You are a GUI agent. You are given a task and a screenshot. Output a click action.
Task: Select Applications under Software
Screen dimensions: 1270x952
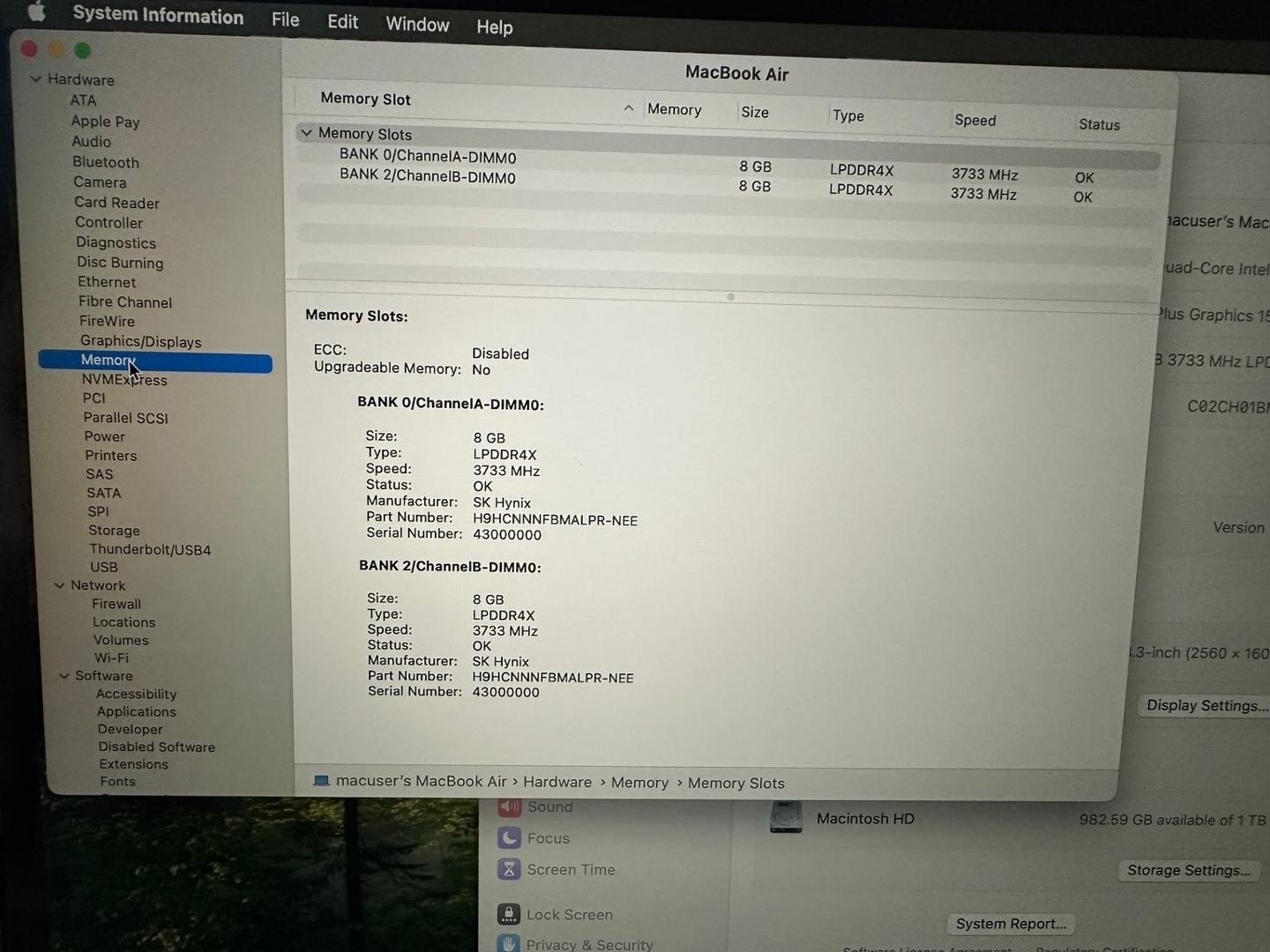click(136, 712)
